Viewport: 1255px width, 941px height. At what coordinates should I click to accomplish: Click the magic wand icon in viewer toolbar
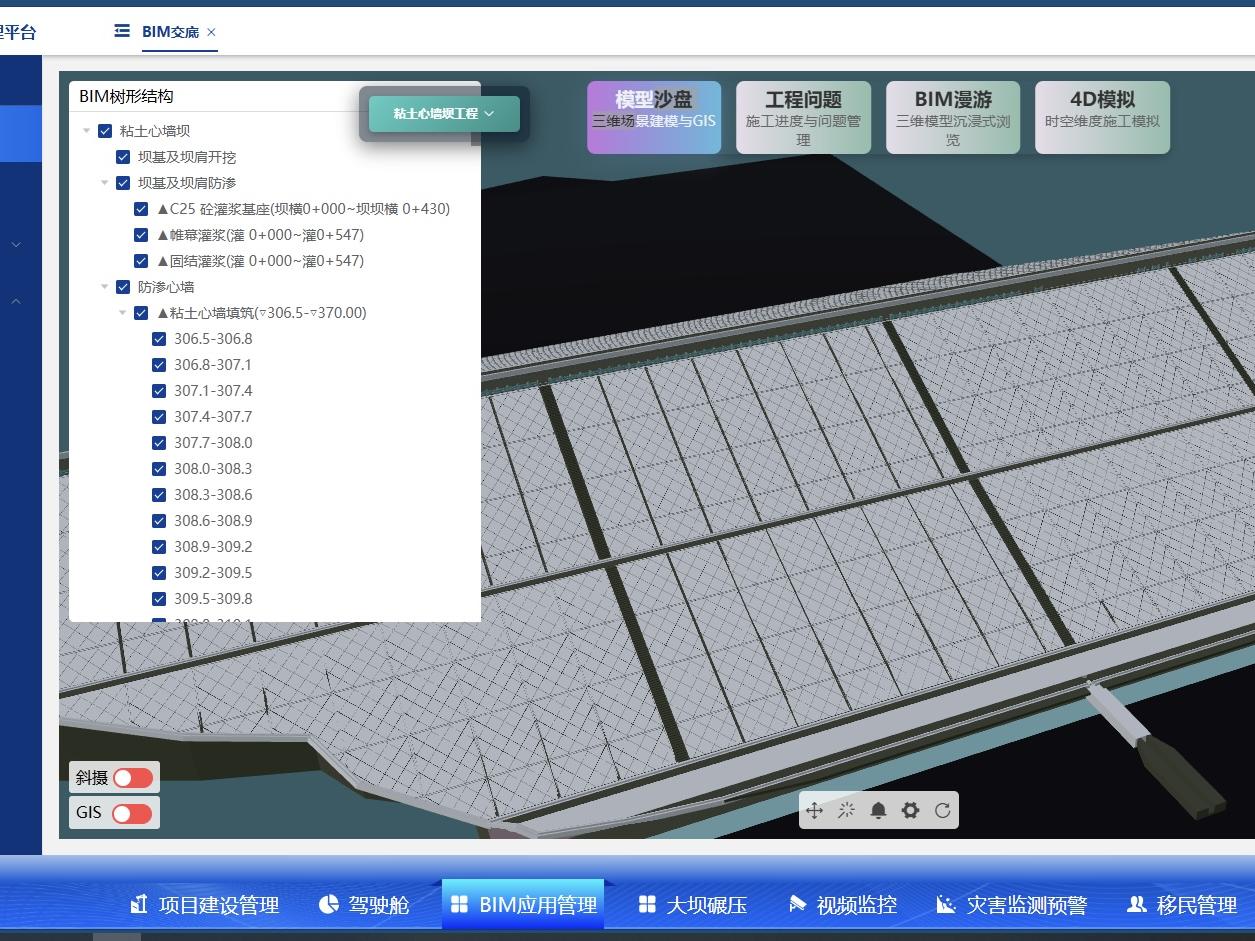tap(846, 811)
